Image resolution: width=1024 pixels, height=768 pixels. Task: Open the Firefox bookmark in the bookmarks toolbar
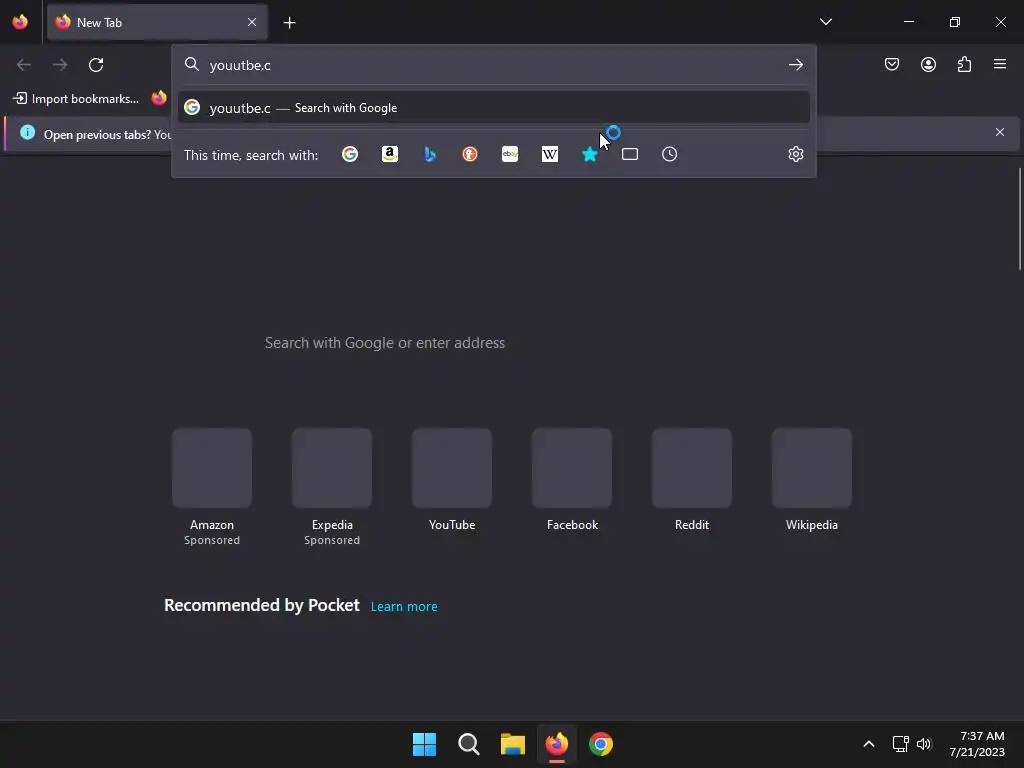click(159, 98)
